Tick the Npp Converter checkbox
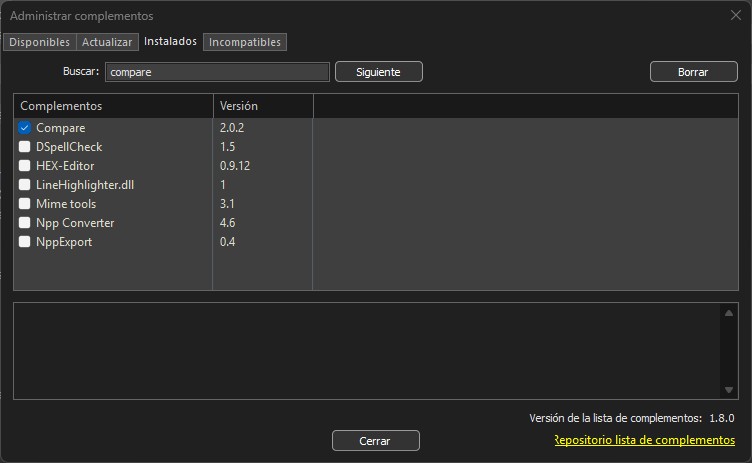The image size is (752, 463). pos(24,223)
